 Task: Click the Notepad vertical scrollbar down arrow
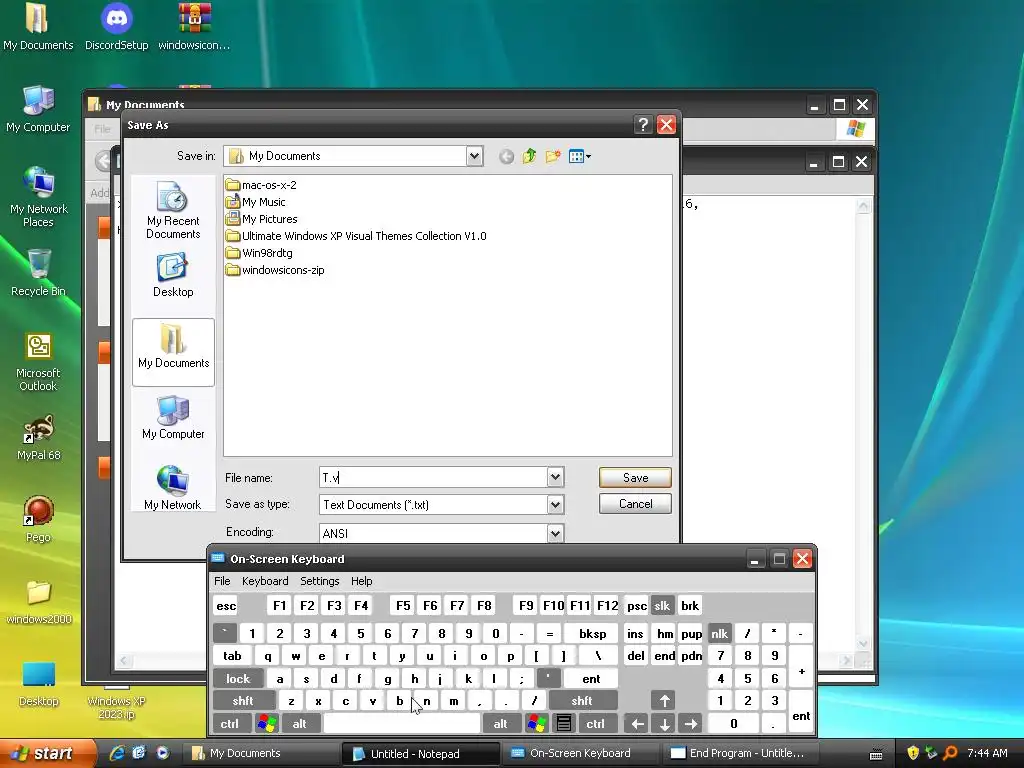863,643
